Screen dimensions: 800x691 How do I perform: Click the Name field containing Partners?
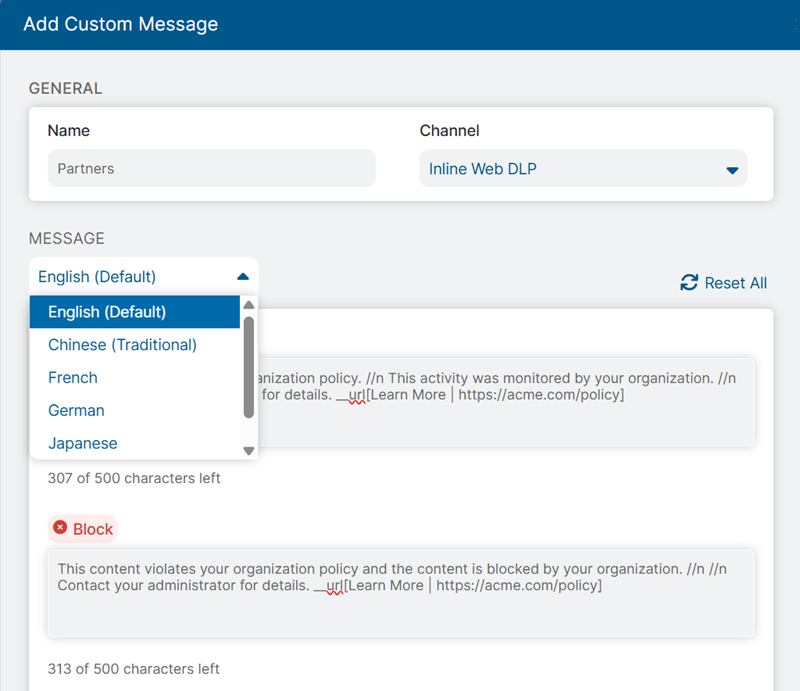pos(211,169)
